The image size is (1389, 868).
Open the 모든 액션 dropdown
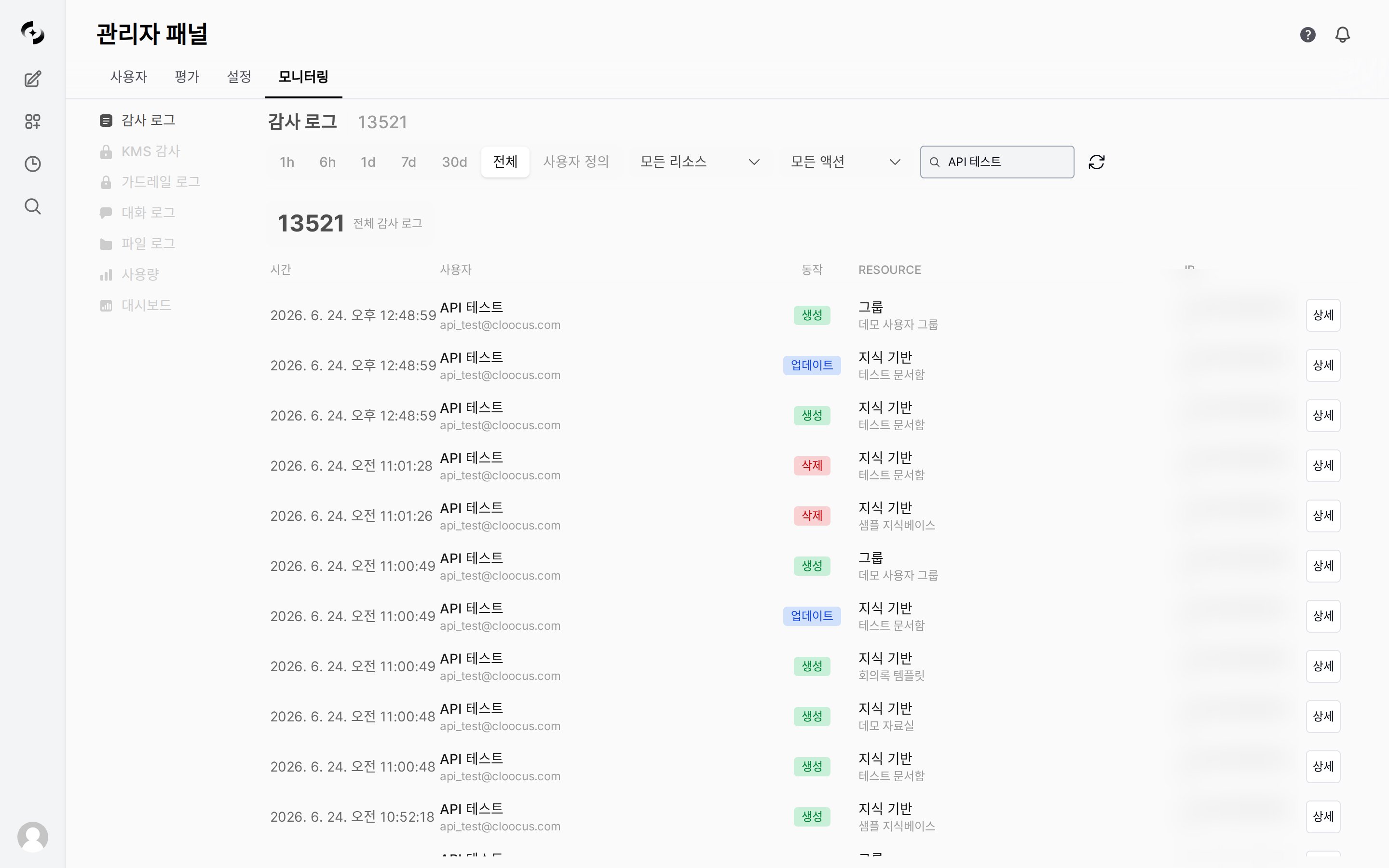pos(845,162)
